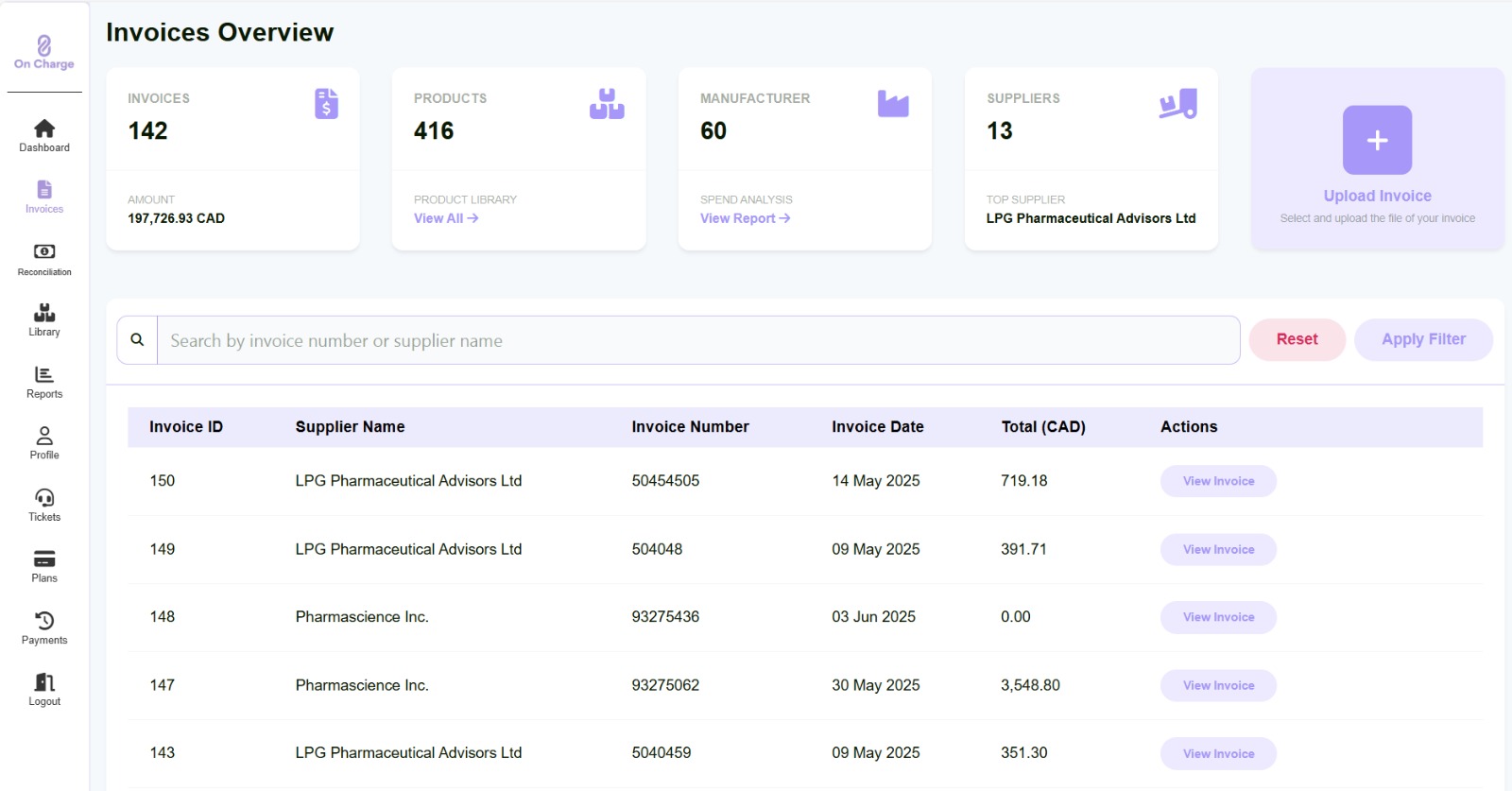Click the Actions column header
This screenshot has width=1512, height=791.
tap(1189, 427)
